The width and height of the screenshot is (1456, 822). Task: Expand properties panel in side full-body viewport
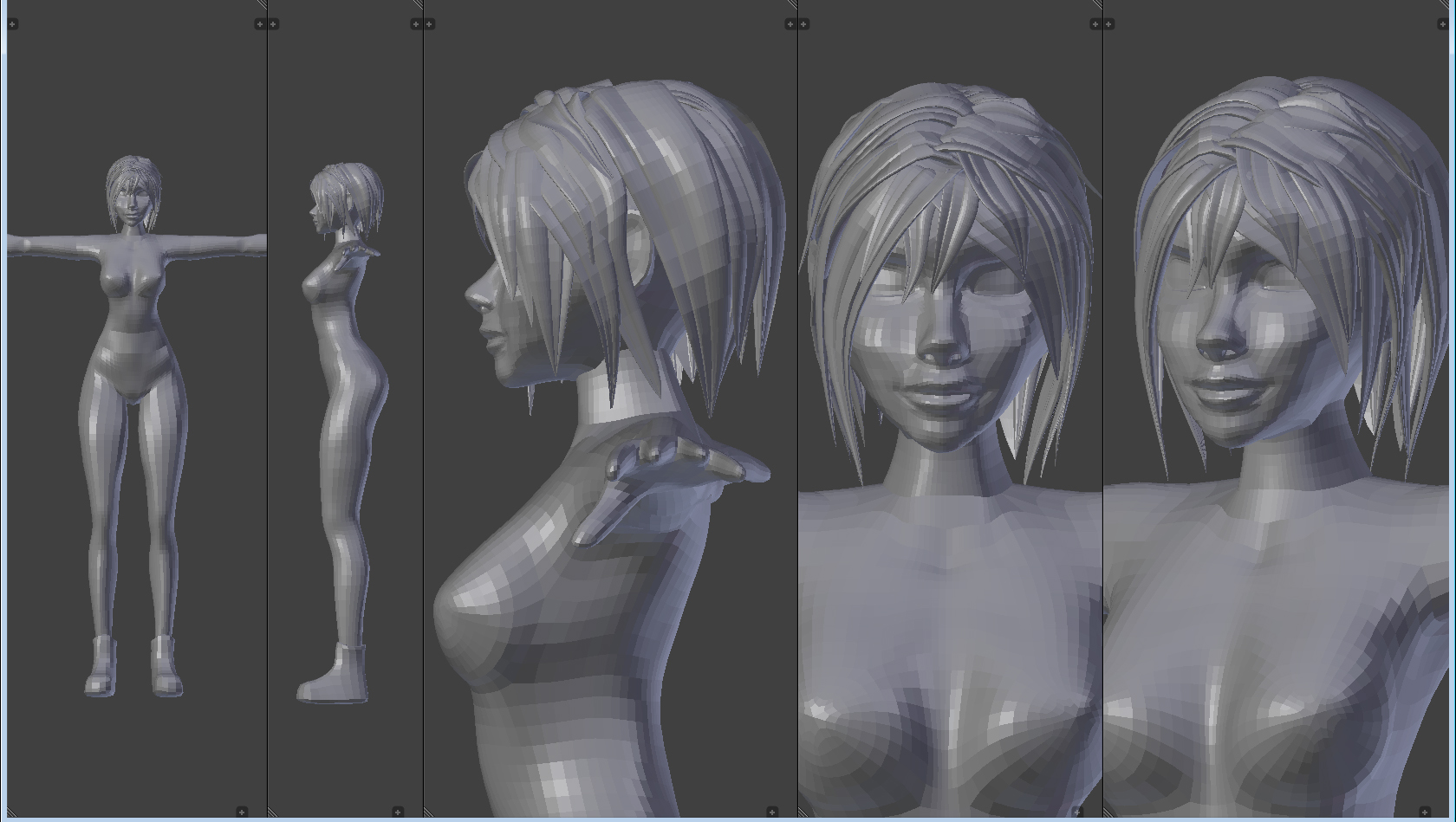(x=415, y=24)
